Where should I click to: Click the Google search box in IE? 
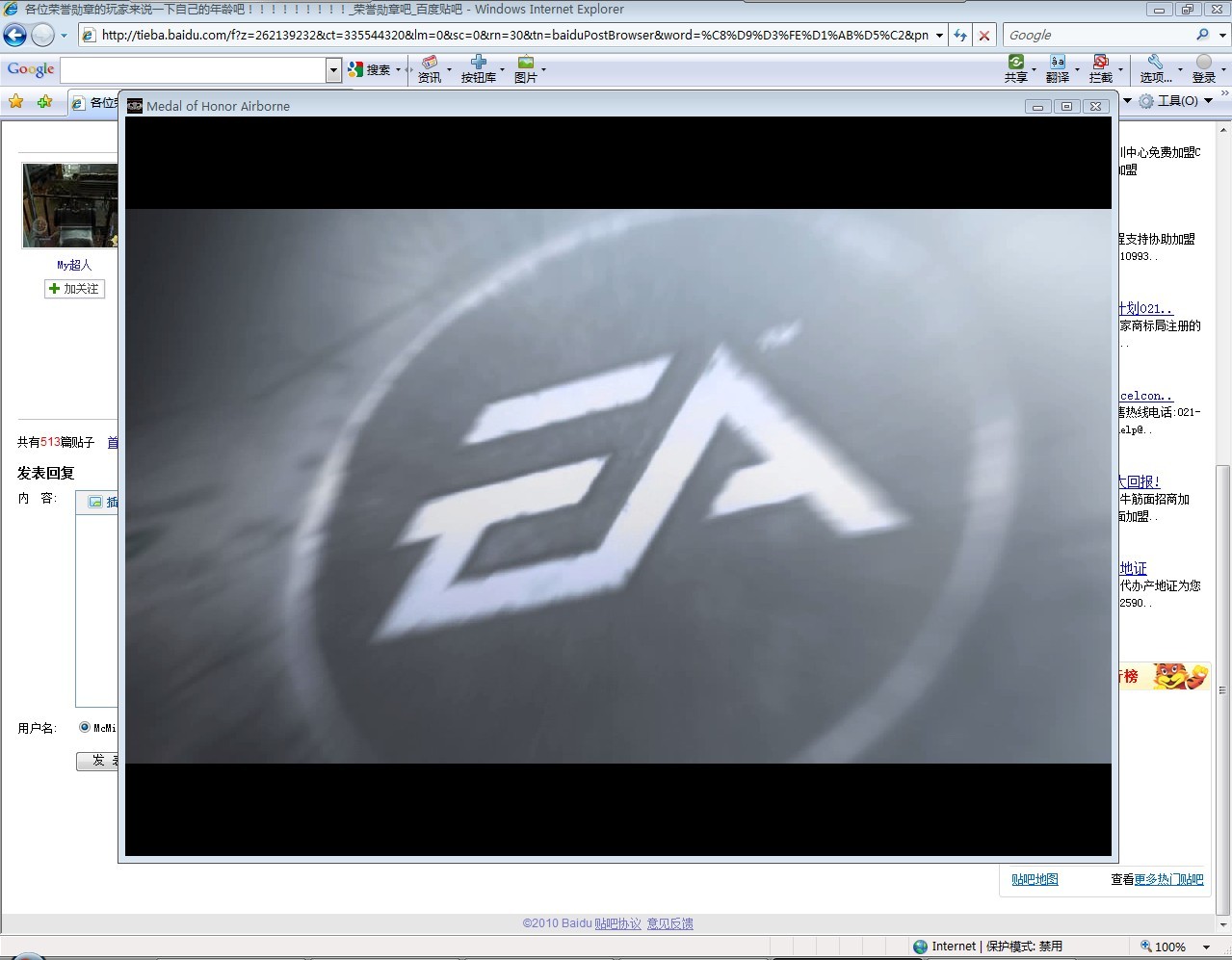[x=1098, y=35]
